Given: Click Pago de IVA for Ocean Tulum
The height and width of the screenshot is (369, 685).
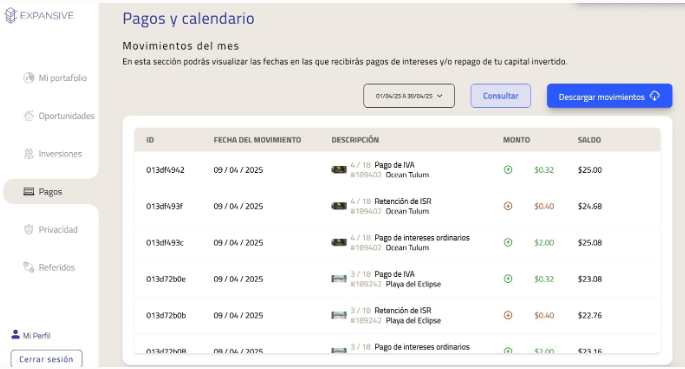Looking at the screenshot, I should click(x=394, y=165).
